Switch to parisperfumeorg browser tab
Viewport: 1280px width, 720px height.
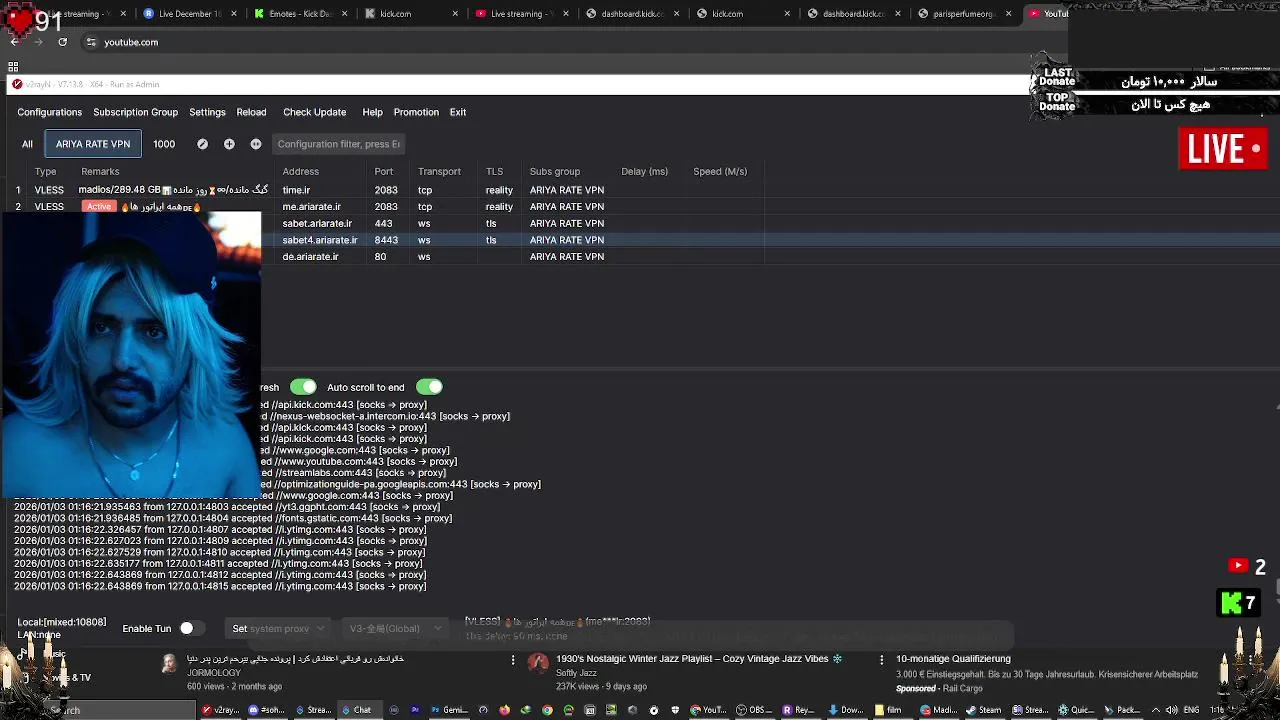pyautogui.click(x=964, y=14)
